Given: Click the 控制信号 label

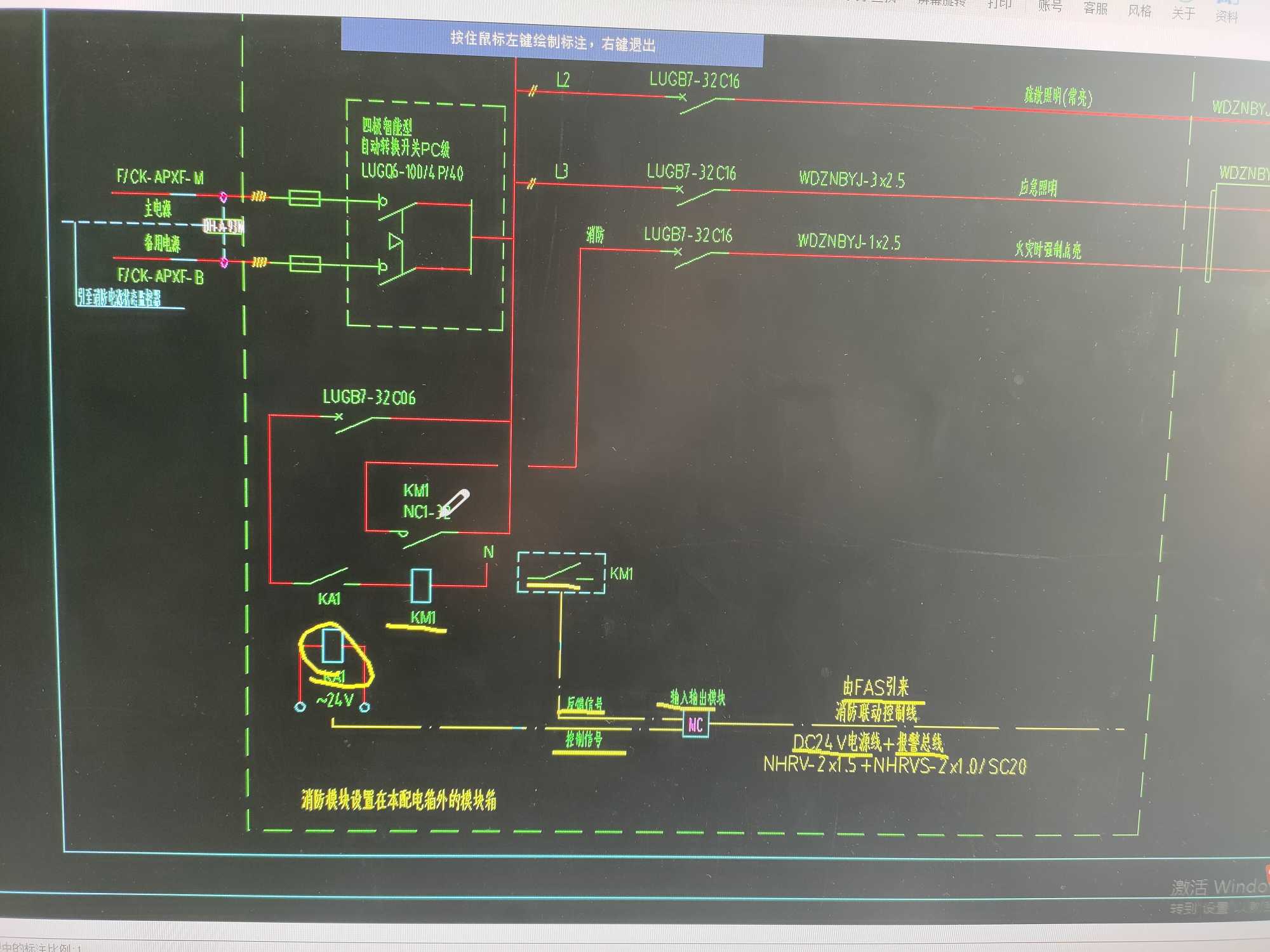Looking at the screenshot, I should [584, 739].
